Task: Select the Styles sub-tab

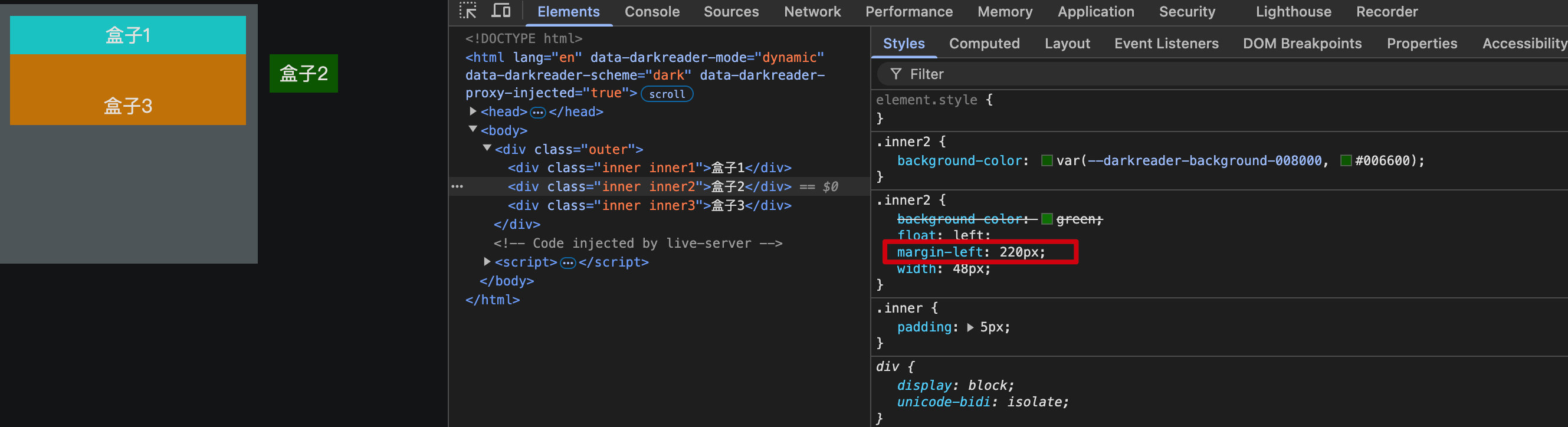Action: point(903,44)
